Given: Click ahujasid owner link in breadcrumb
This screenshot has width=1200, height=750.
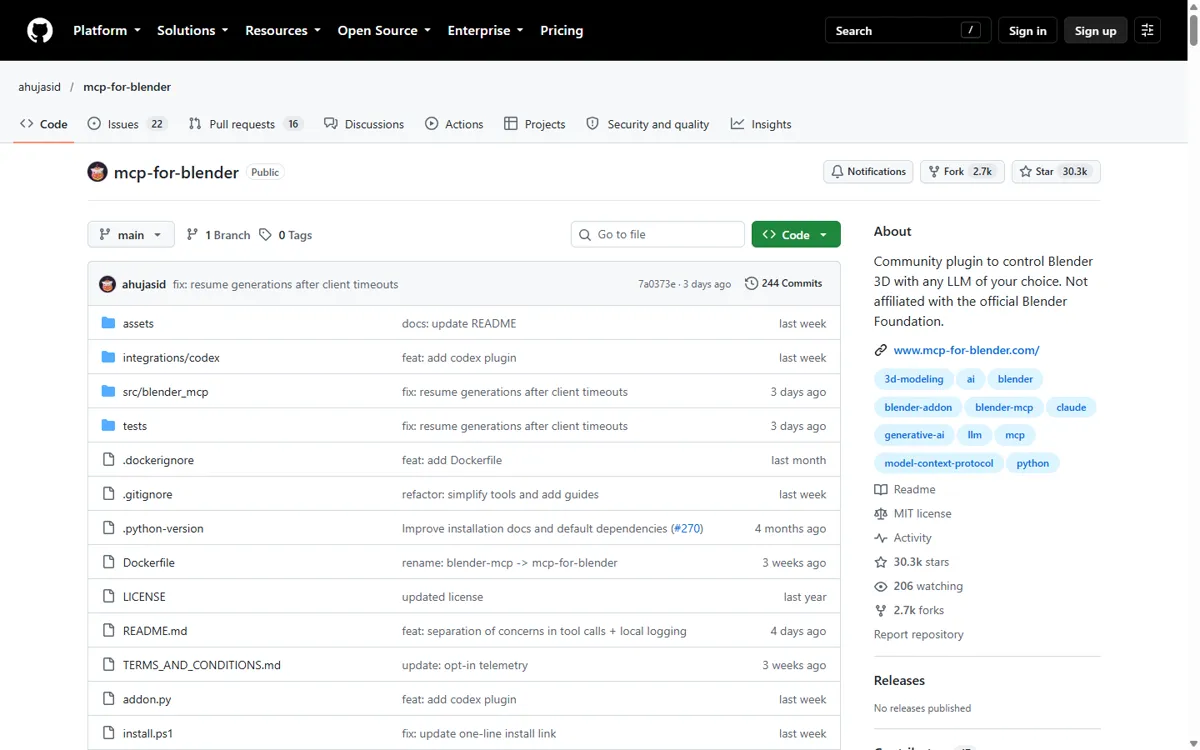Looking at the screenshot, I should 39,87.
